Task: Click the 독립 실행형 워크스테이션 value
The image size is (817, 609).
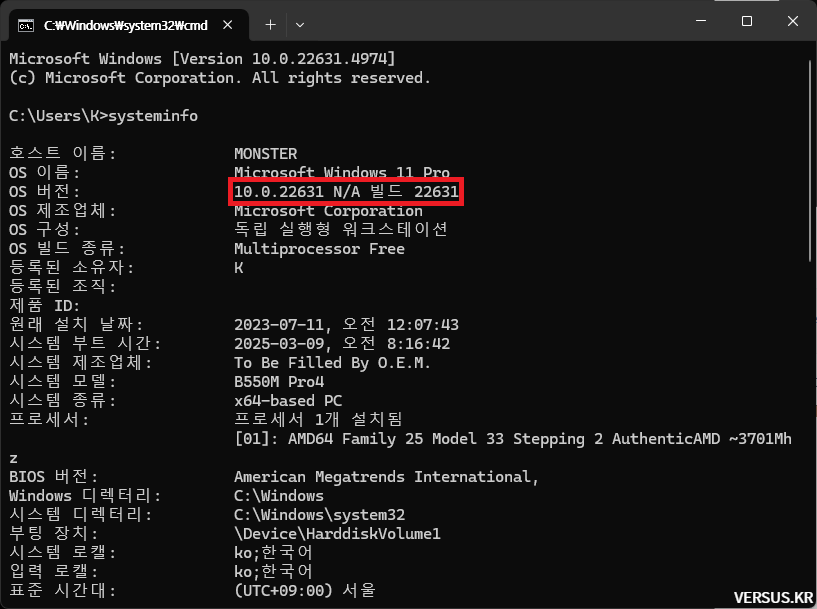Action: (x=341, y=229)
